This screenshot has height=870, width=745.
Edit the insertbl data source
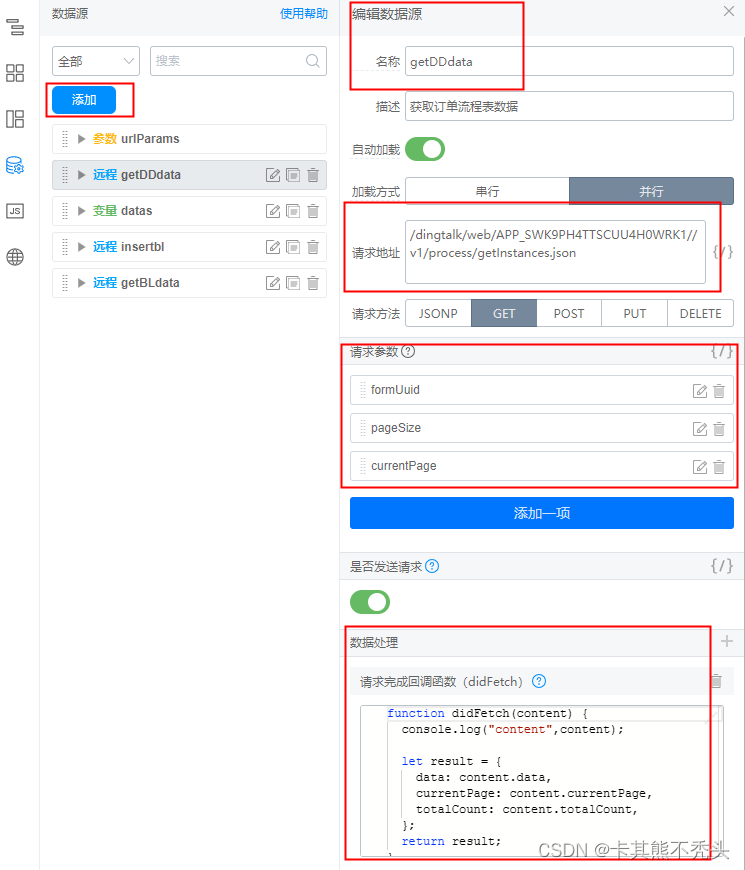[x=273, y=247]
